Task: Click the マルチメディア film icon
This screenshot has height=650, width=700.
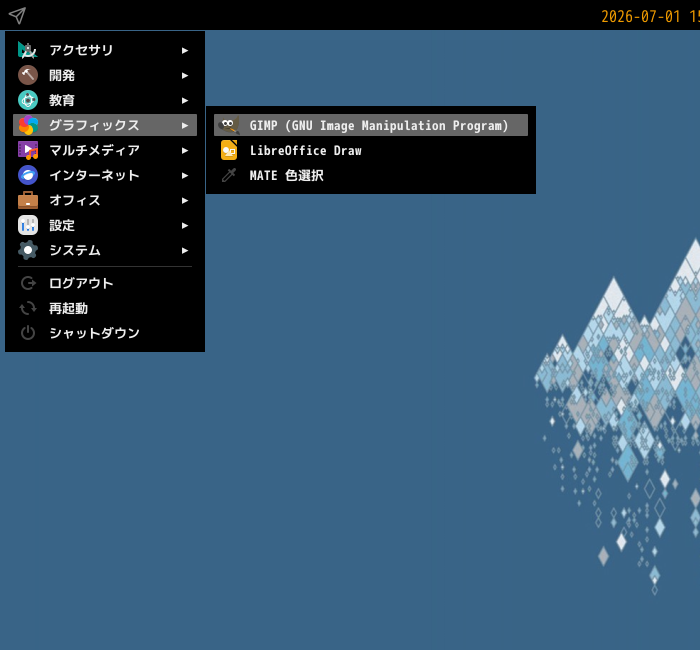Action: coord(28,150)
